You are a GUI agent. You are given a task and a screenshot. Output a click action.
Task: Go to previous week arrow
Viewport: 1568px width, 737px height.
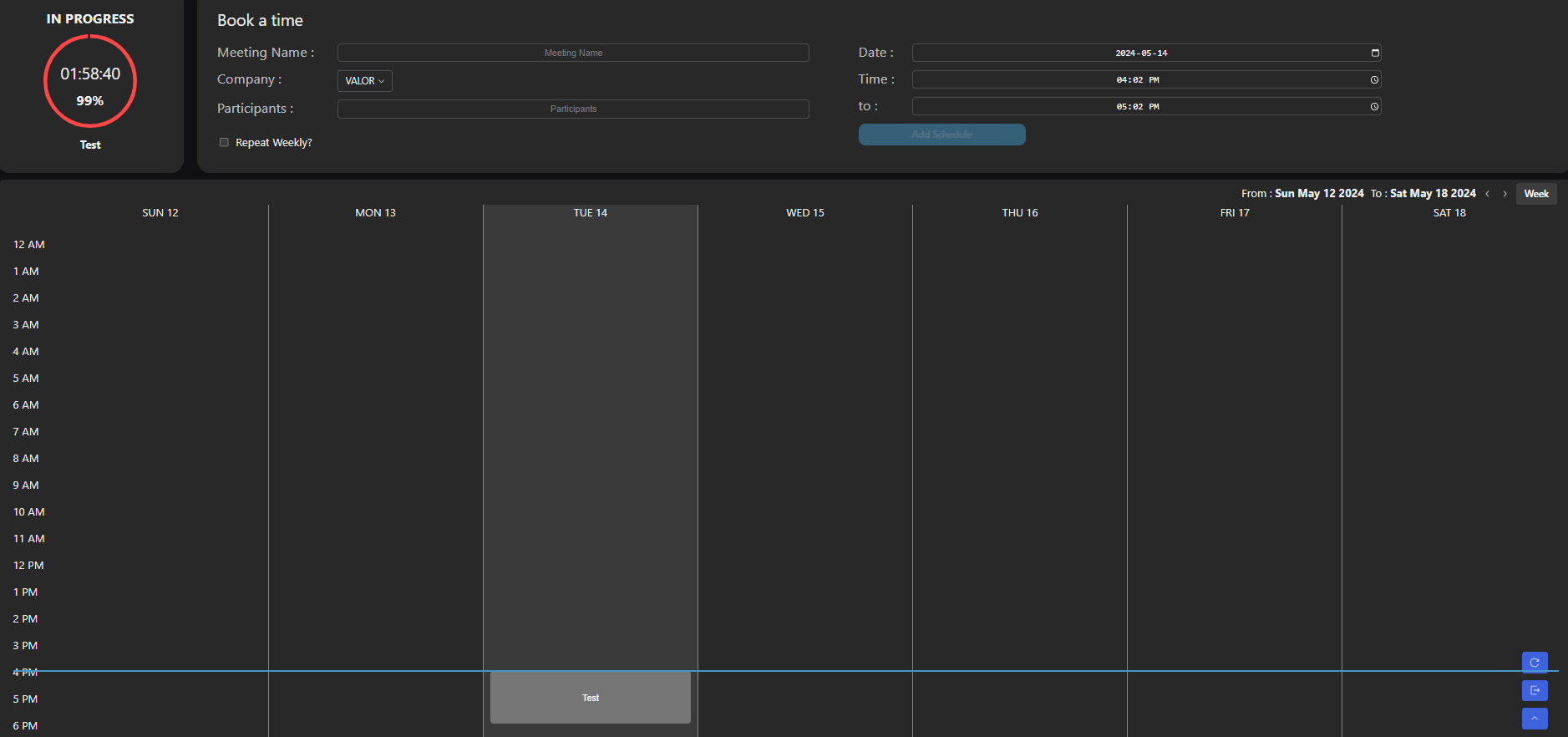tap(1487, 194)
